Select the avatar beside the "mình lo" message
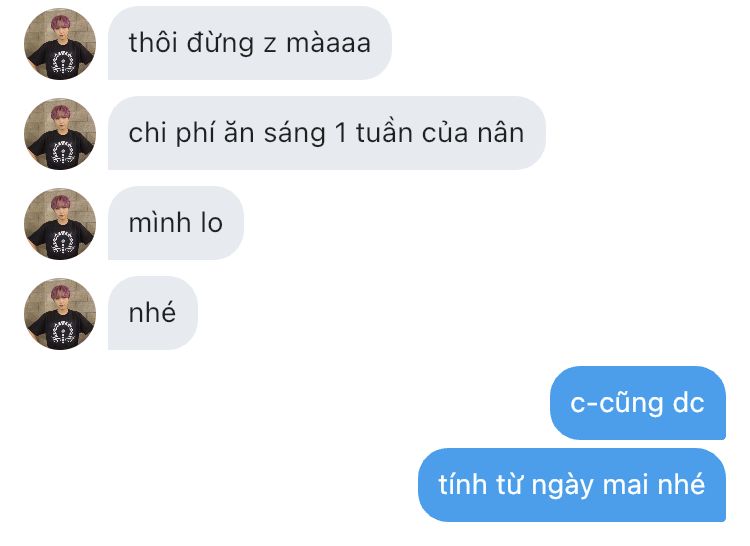 pos(60,224)
